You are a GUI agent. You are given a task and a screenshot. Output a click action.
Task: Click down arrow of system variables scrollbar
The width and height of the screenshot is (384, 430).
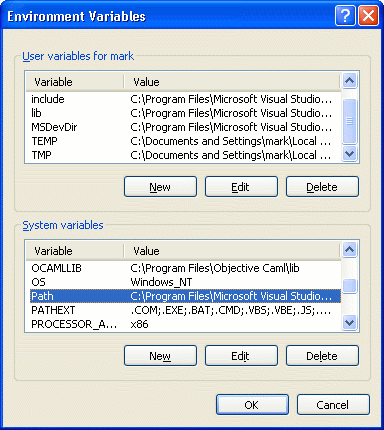pyautogui.click(x=350, y=323)
